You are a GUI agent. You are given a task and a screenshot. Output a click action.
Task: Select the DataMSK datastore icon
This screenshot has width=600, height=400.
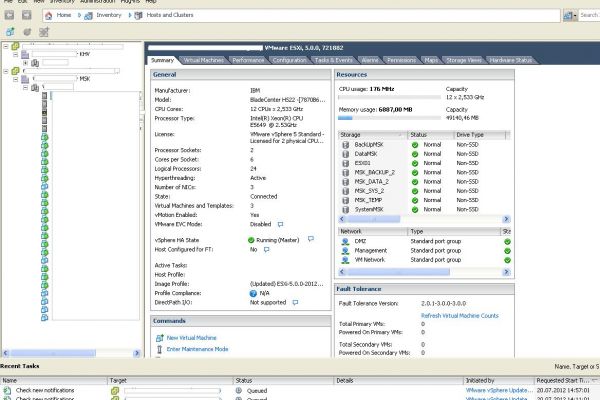coord(346,154)
